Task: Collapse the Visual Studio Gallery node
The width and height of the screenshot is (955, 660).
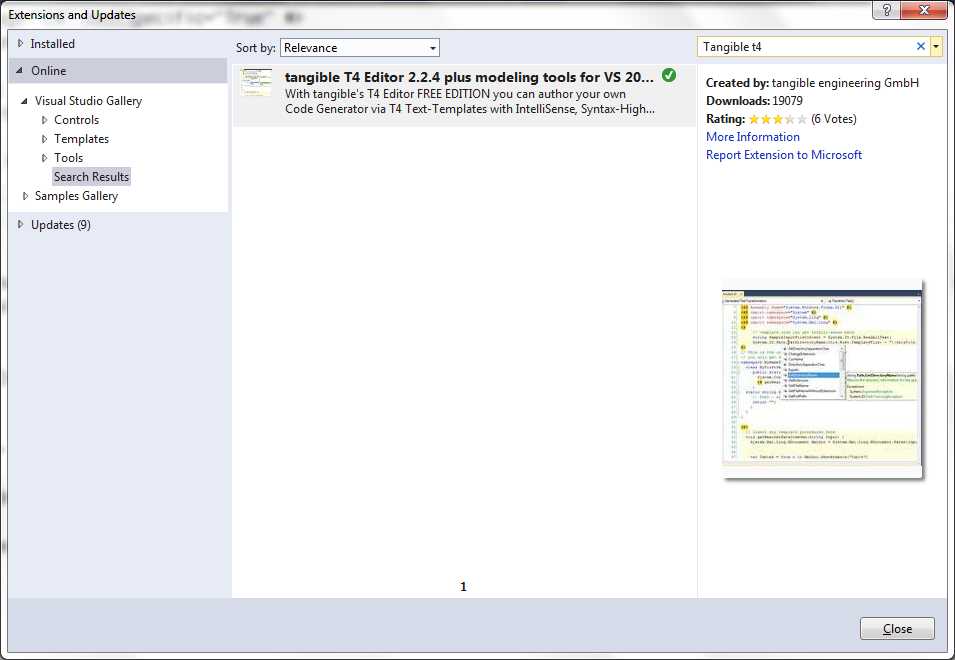Action: 24,101
